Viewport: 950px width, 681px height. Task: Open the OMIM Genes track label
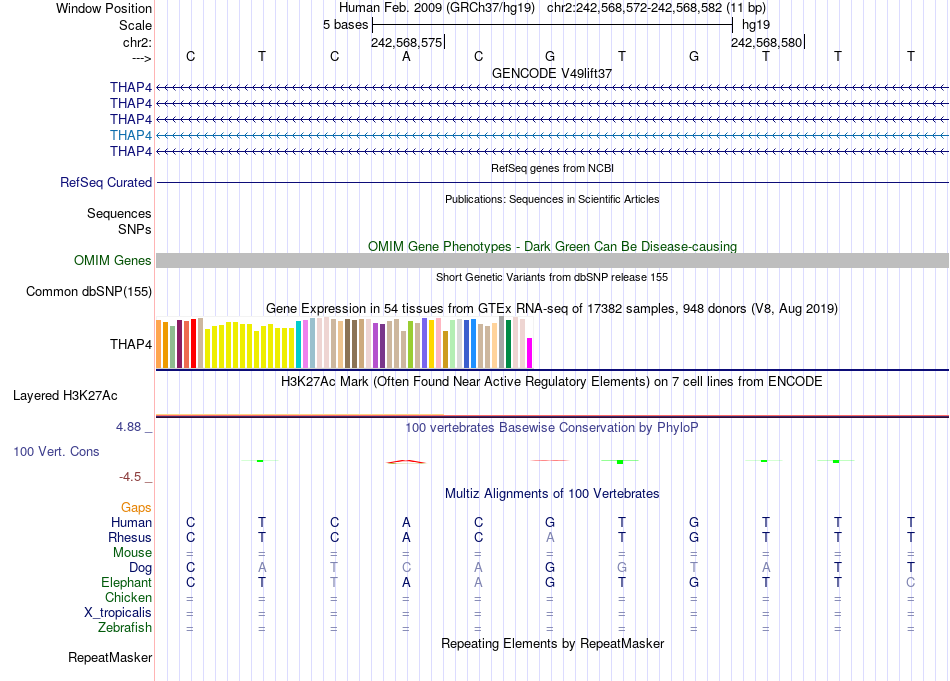(x=113, y=261)
